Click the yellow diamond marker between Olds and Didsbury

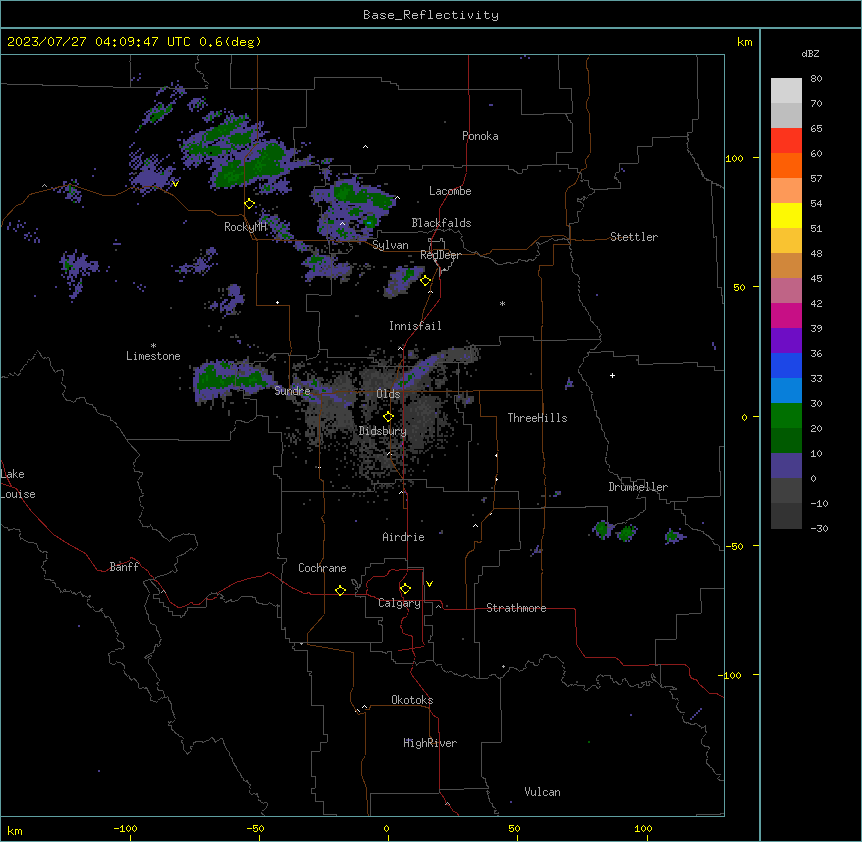(388, 417)
